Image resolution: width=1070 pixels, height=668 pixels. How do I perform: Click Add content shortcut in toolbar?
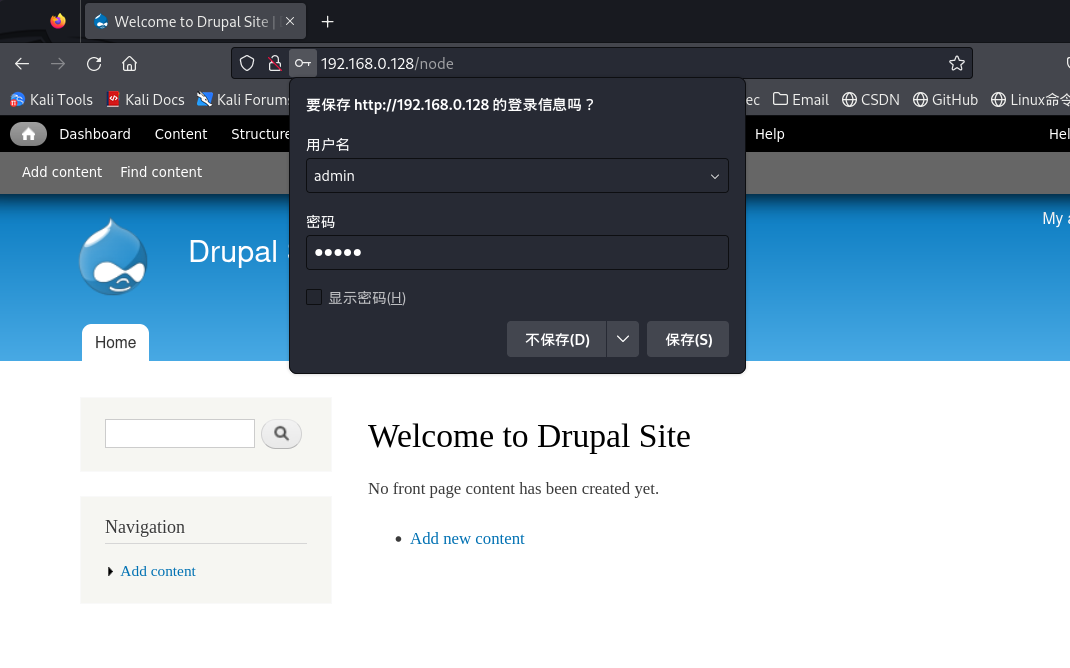click(62, 172)
